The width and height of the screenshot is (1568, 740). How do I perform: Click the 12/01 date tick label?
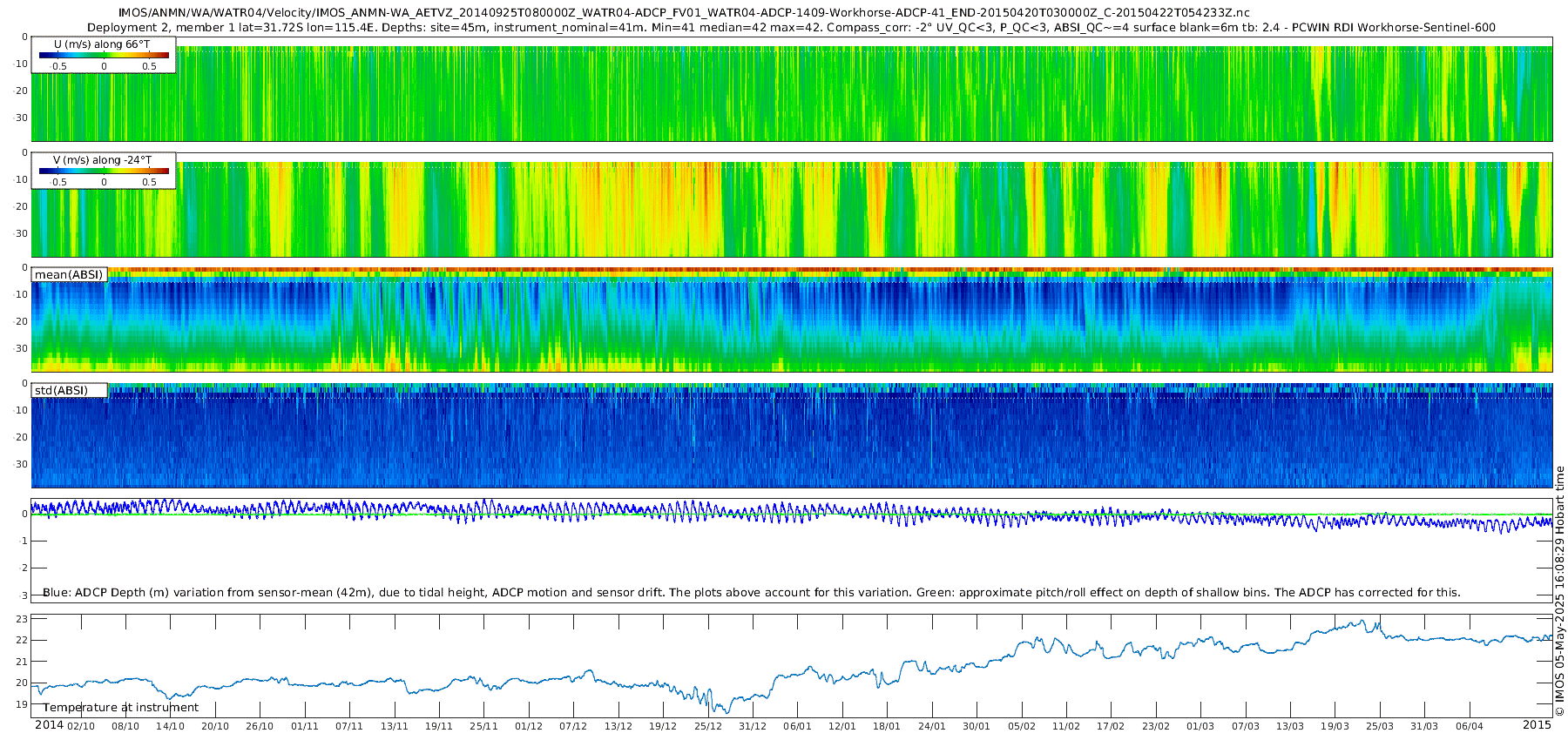[x=841, y=726]
